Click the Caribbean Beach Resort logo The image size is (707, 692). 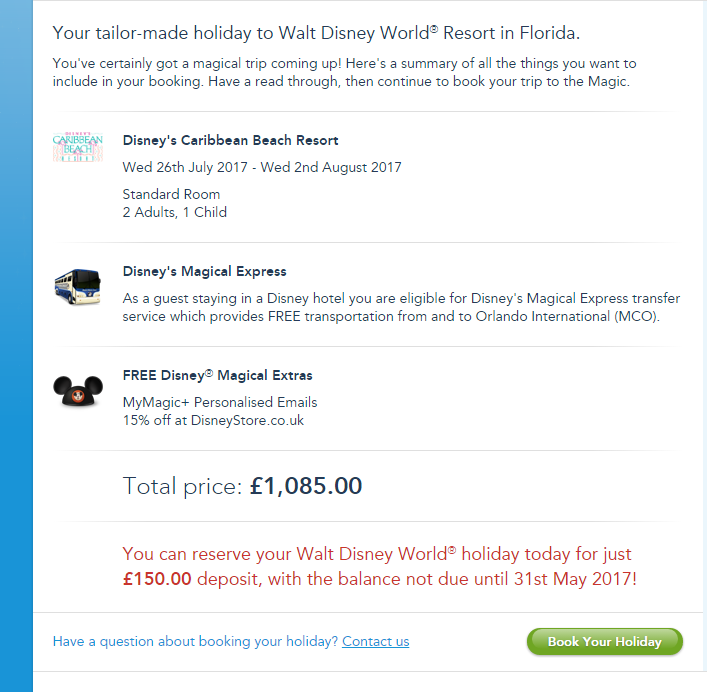(x=78, y=148)
